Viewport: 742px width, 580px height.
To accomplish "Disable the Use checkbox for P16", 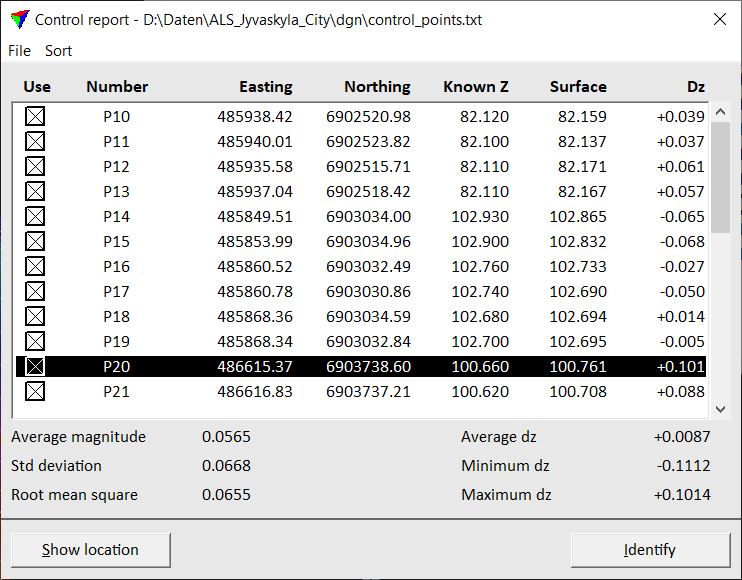I will pos(35,267).
